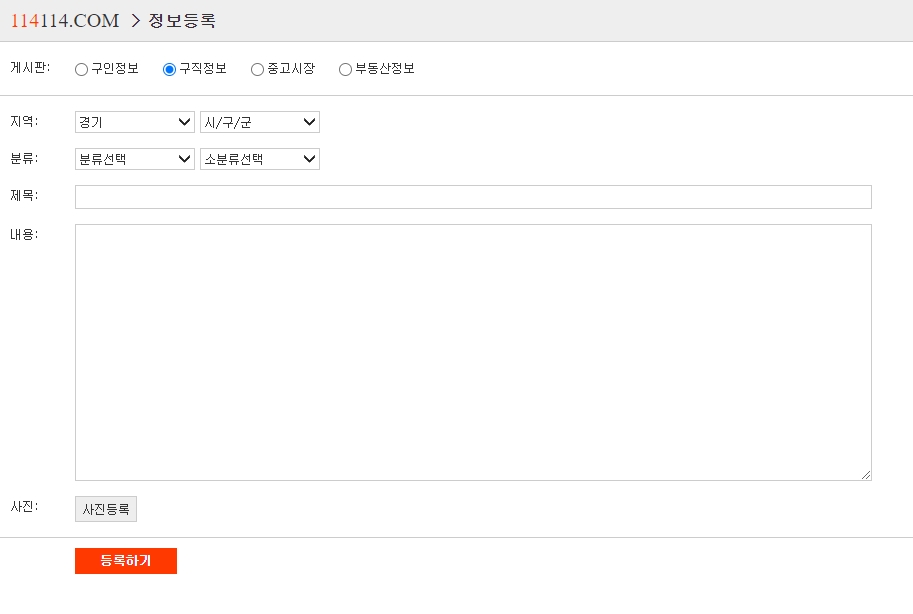Click the 제목: label

coord(24,196)
